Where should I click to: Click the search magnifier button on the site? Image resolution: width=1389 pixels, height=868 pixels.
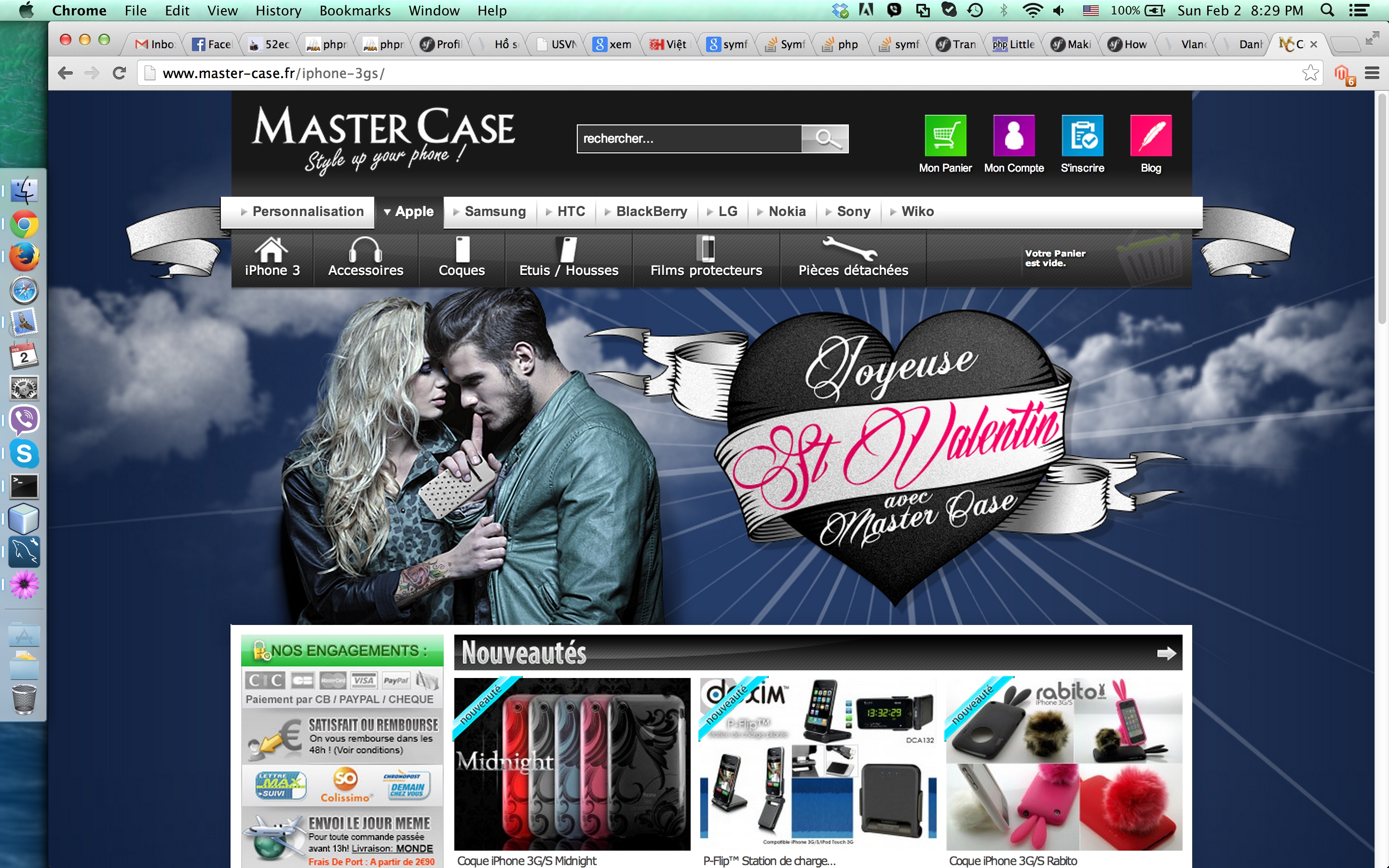[825, 138]
